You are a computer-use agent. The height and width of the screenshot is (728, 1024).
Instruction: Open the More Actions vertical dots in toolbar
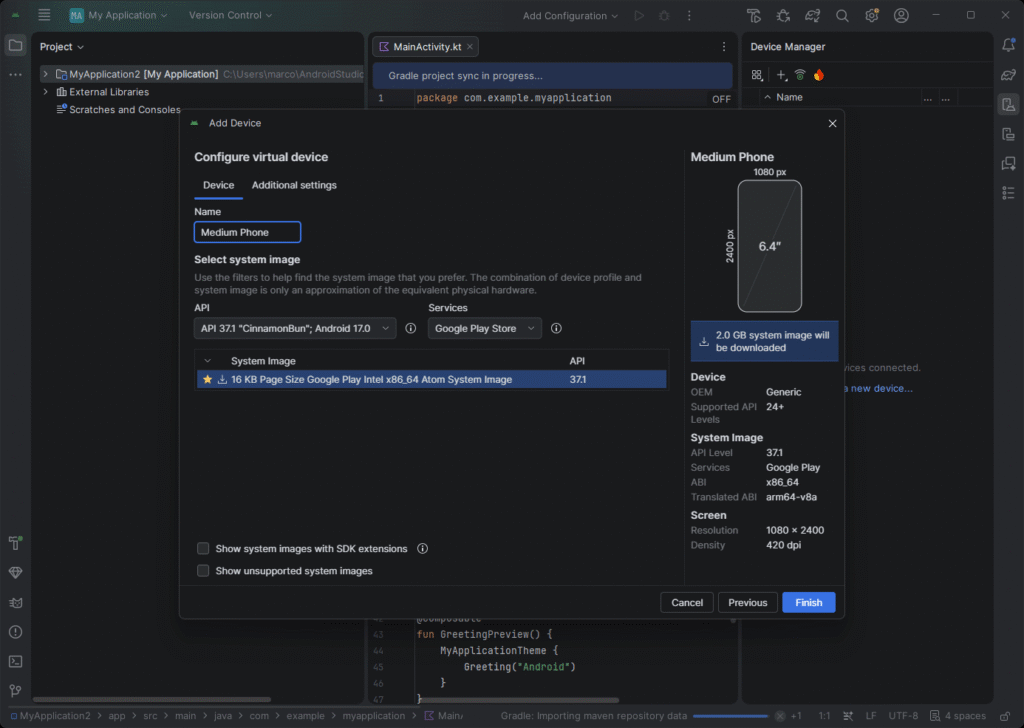click(689, 16)
